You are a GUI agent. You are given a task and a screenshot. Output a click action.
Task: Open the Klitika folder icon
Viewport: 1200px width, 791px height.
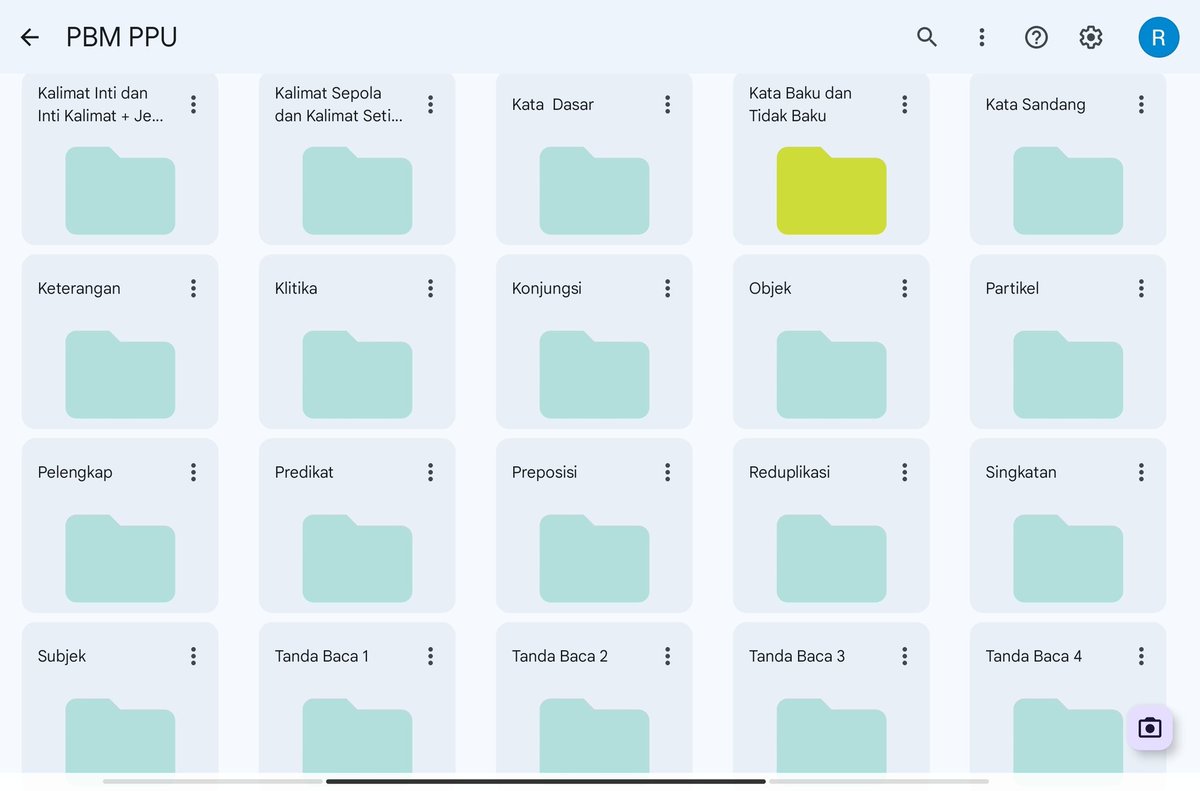[357, 374]
